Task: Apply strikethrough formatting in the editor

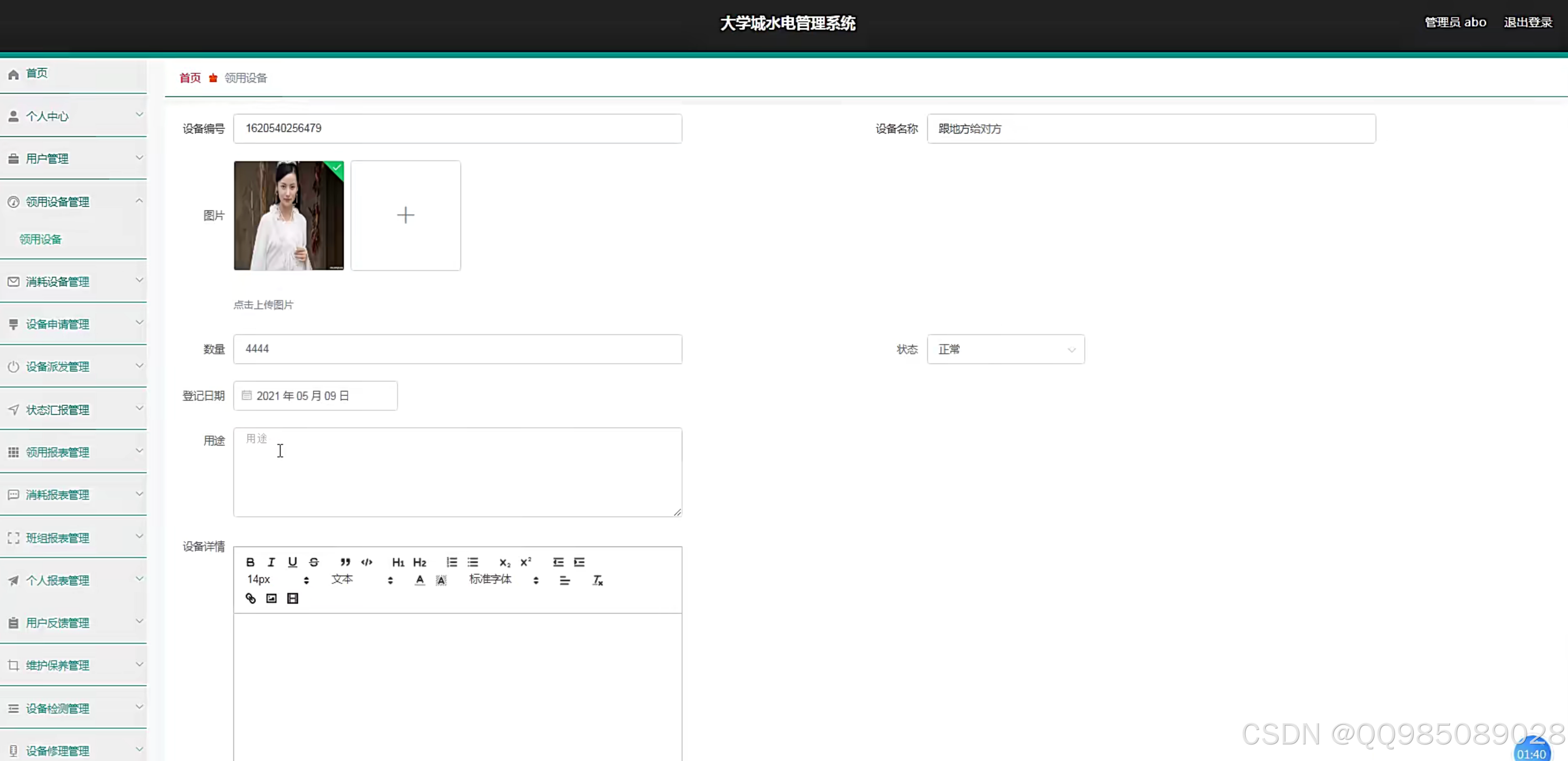Action: click(x=314, y=561)
